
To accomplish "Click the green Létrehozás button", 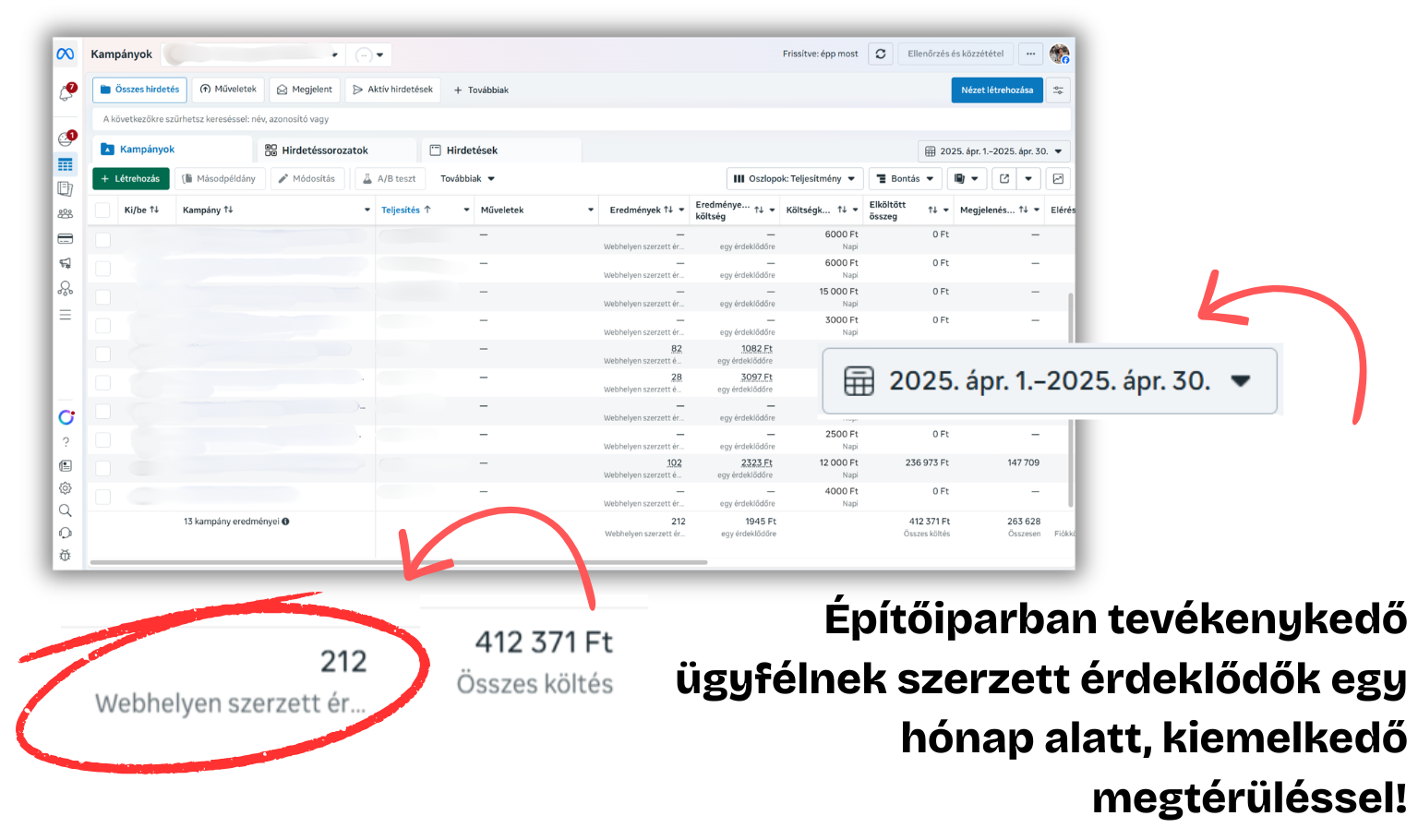I will (x=130, y=178).
